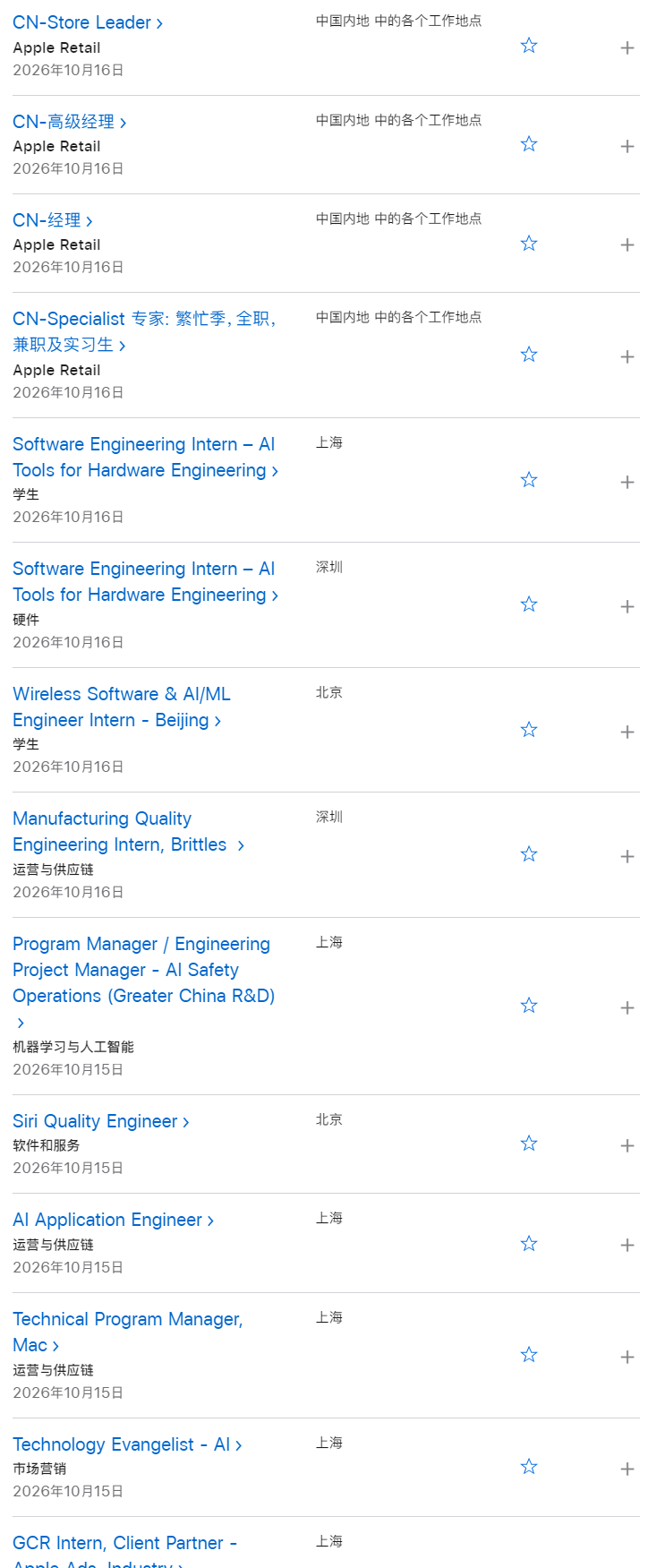The image size is (648, 1568).
Task: Click Apple Retail label under CN-Store Leader
Action: click(56, 47)
